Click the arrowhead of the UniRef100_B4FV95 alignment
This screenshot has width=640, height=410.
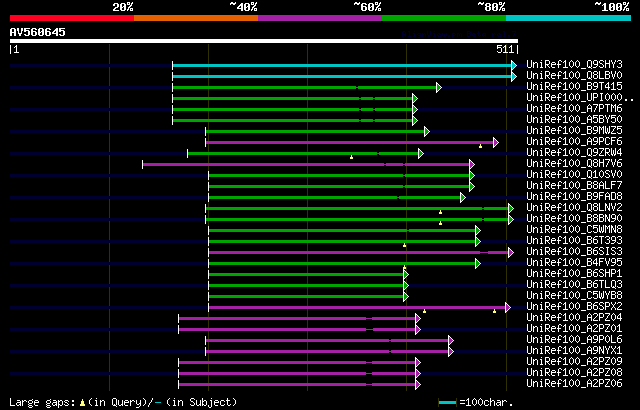pyautogui.click(x=478, y=264)
